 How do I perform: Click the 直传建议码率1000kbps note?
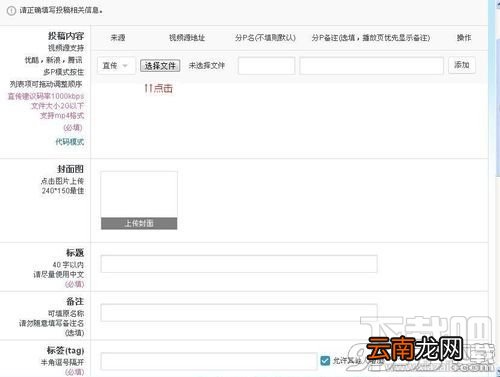(46, 96)
